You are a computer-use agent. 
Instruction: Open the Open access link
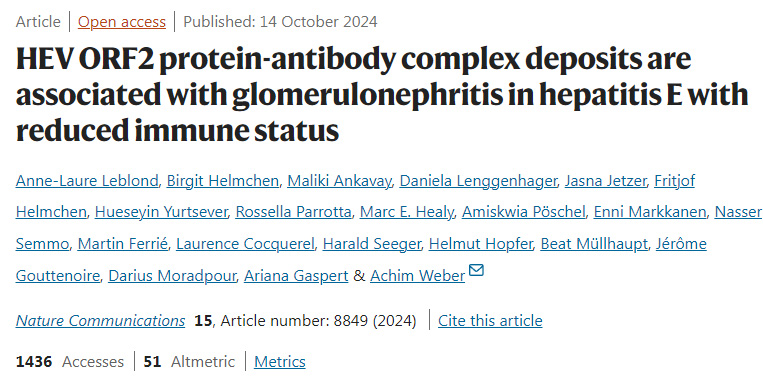tap(122, 22)
